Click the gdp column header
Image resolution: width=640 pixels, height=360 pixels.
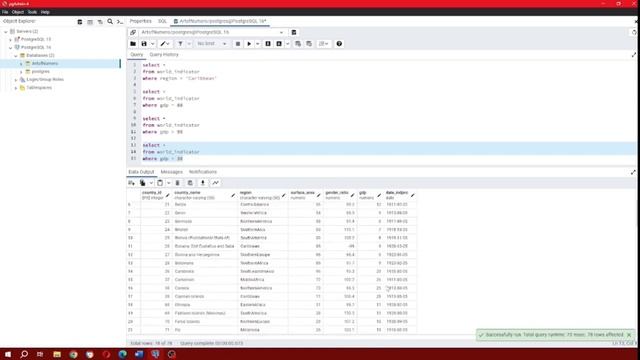pos(370,195)
